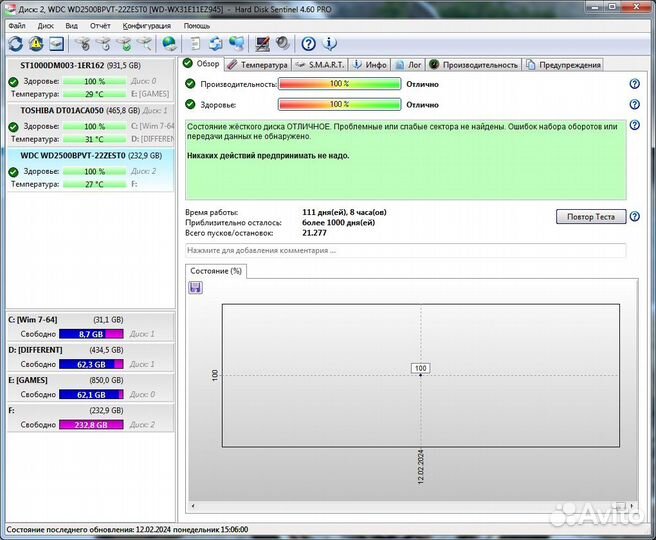Click the comment input field
The width and height of the screenshot is (656, 540).
click(405, 250)
